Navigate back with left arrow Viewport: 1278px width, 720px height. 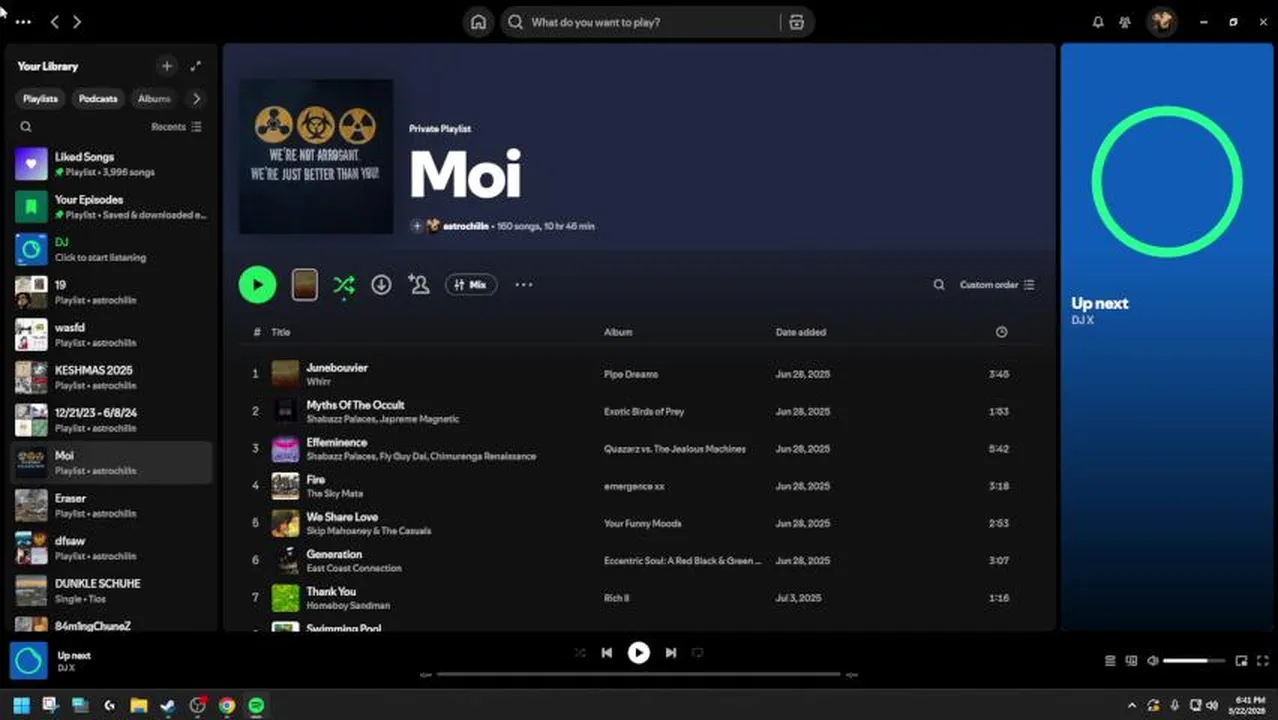(x=55, y=22)
